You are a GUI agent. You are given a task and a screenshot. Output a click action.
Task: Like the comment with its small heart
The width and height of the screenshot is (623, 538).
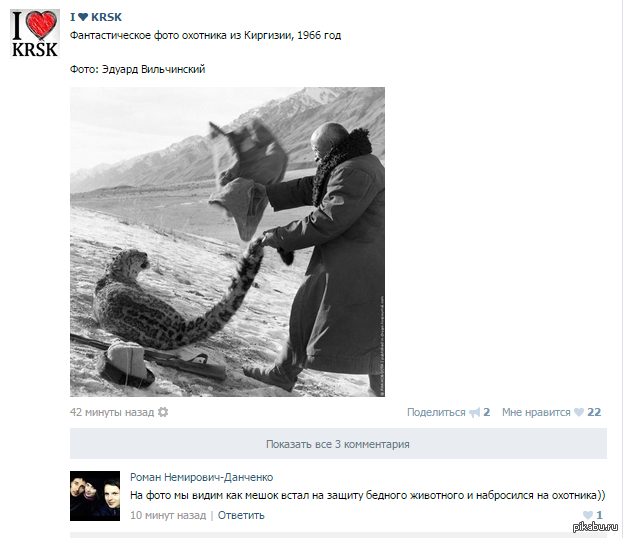tap(588, 515)
